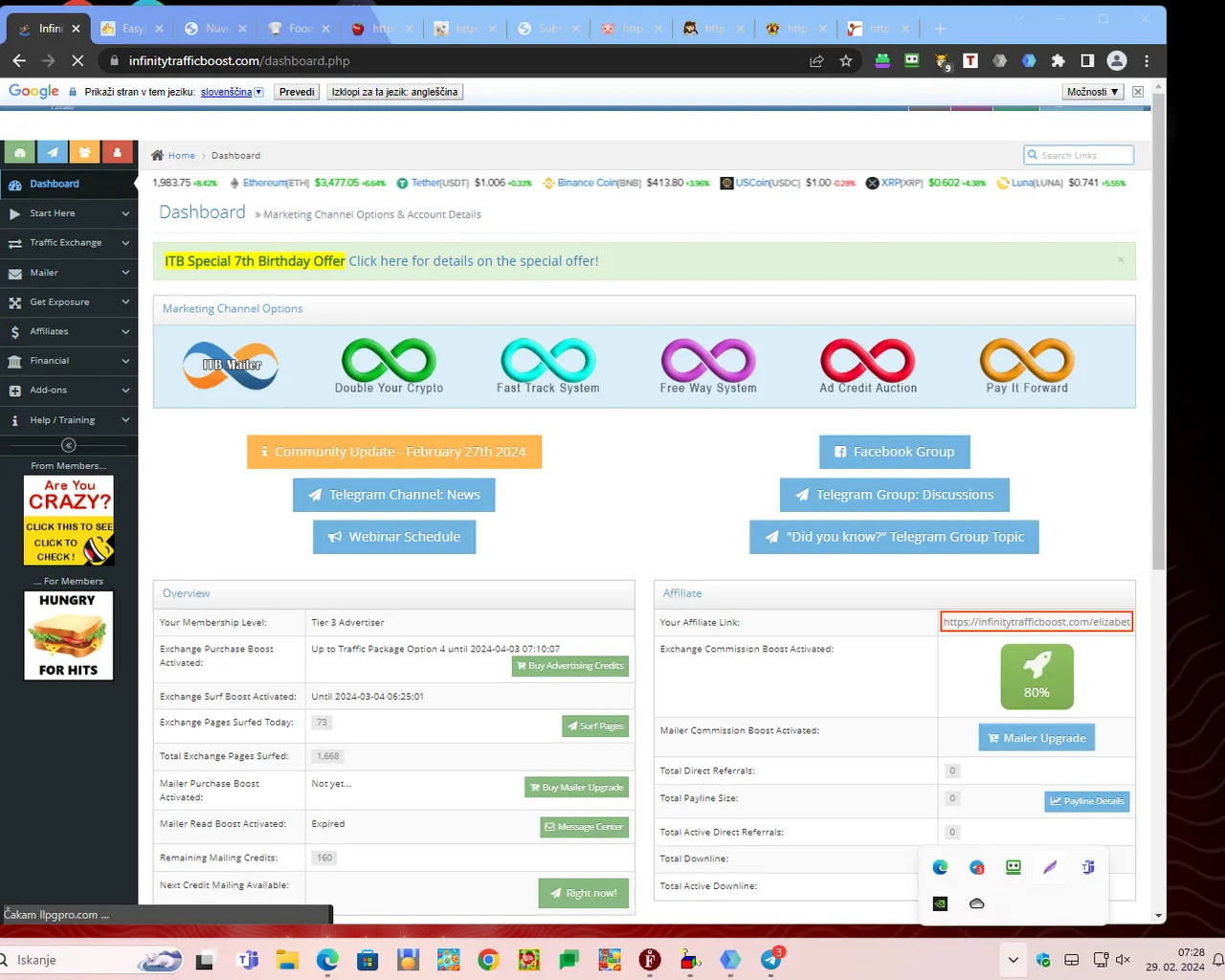This screenshot has width=1225, height=980.
Task: Switch to the Food browser tab
Action: [x=299, y=29]
